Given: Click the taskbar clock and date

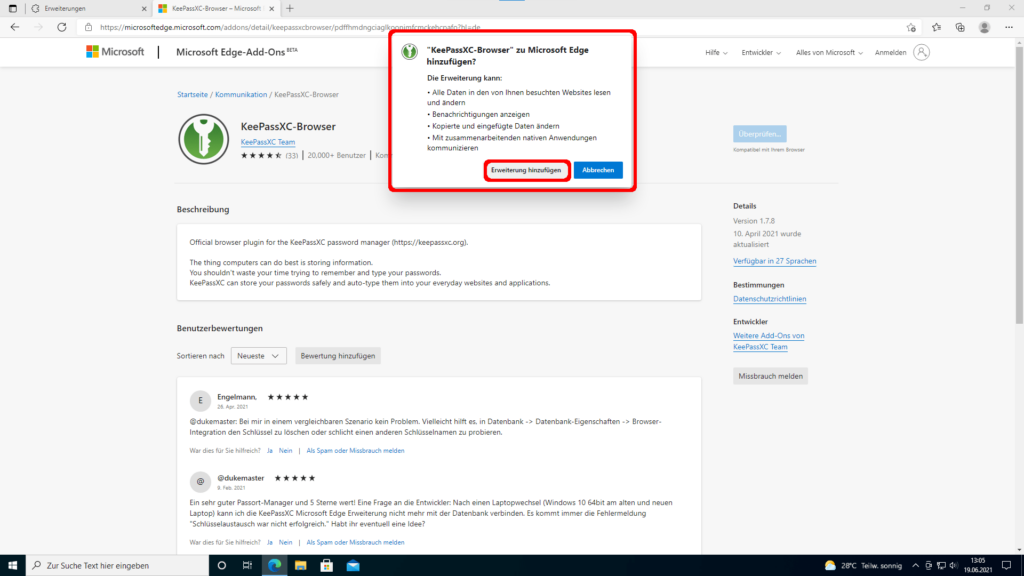Looking at the screenshot, I should 978,566.
